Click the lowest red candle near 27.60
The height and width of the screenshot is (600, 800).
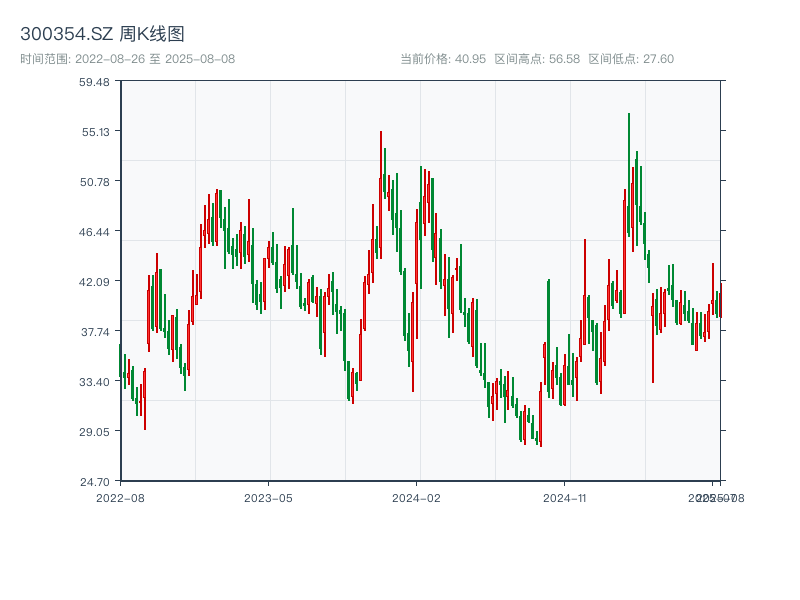pos(541,414)
